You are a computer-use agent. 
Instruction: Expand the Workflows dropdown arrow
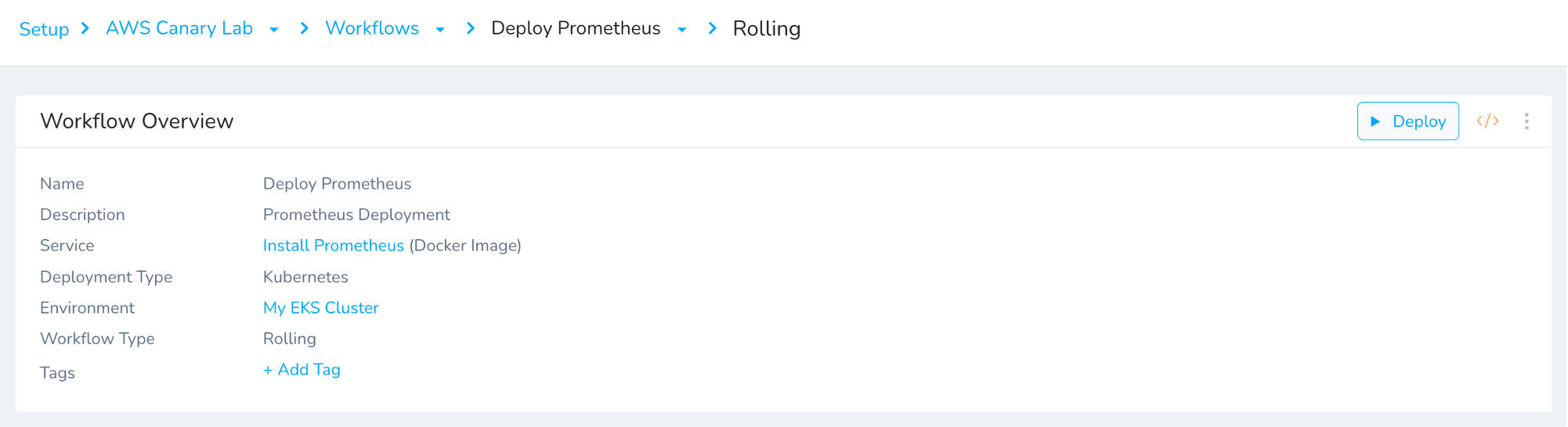point(440,30)
